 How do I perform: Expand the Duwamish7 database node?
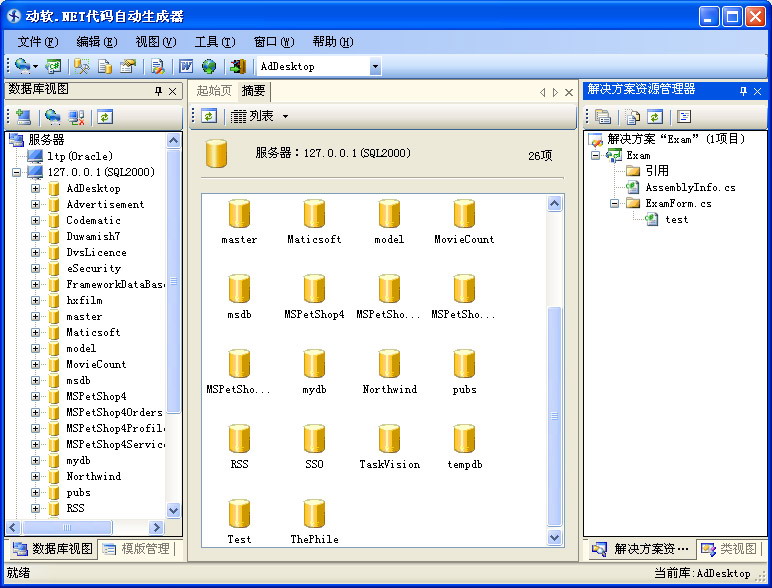[35, 236]
